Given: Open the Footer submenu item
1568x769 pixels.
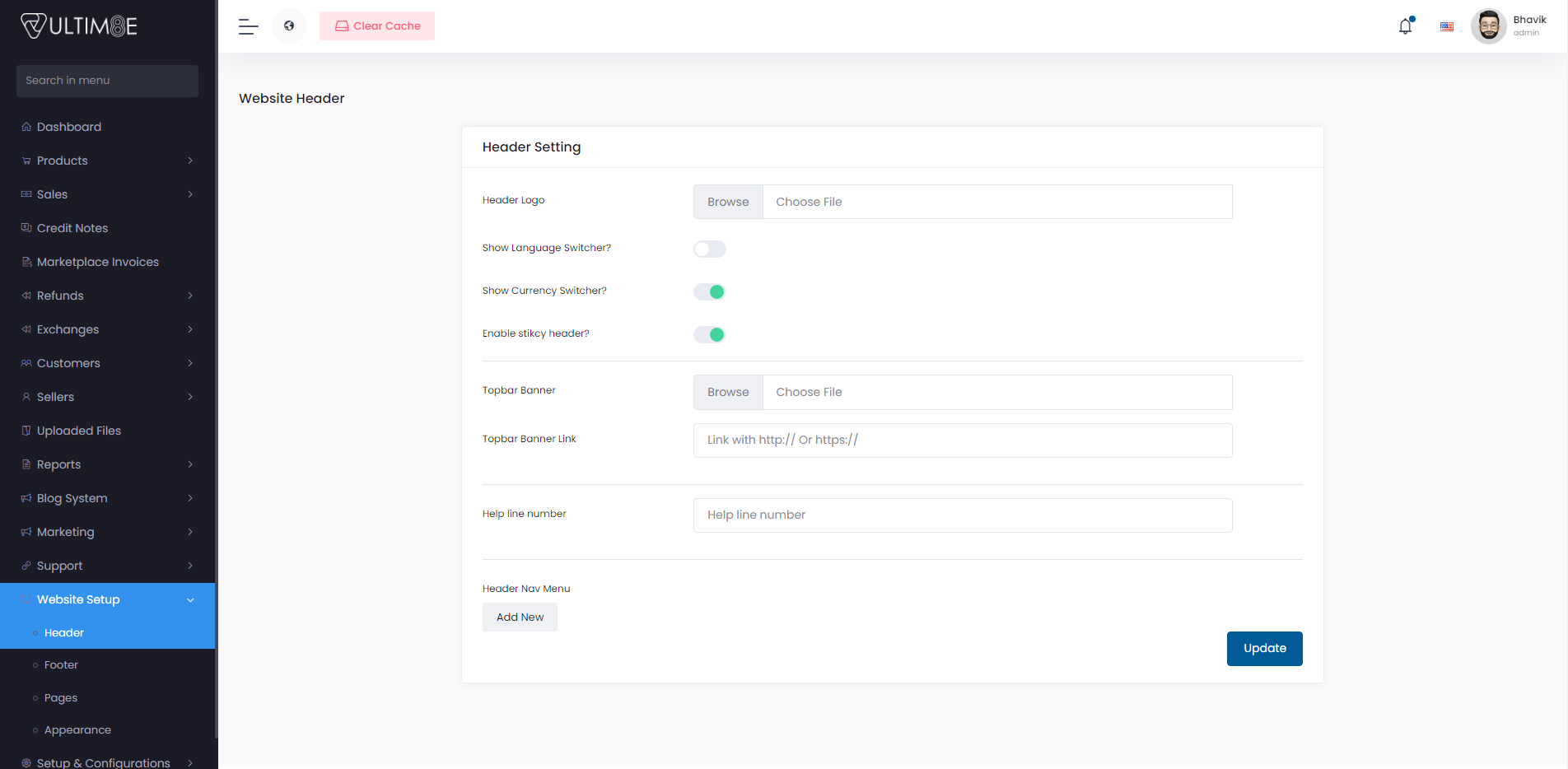Looking at the screenshot, I should click(61, 665).
